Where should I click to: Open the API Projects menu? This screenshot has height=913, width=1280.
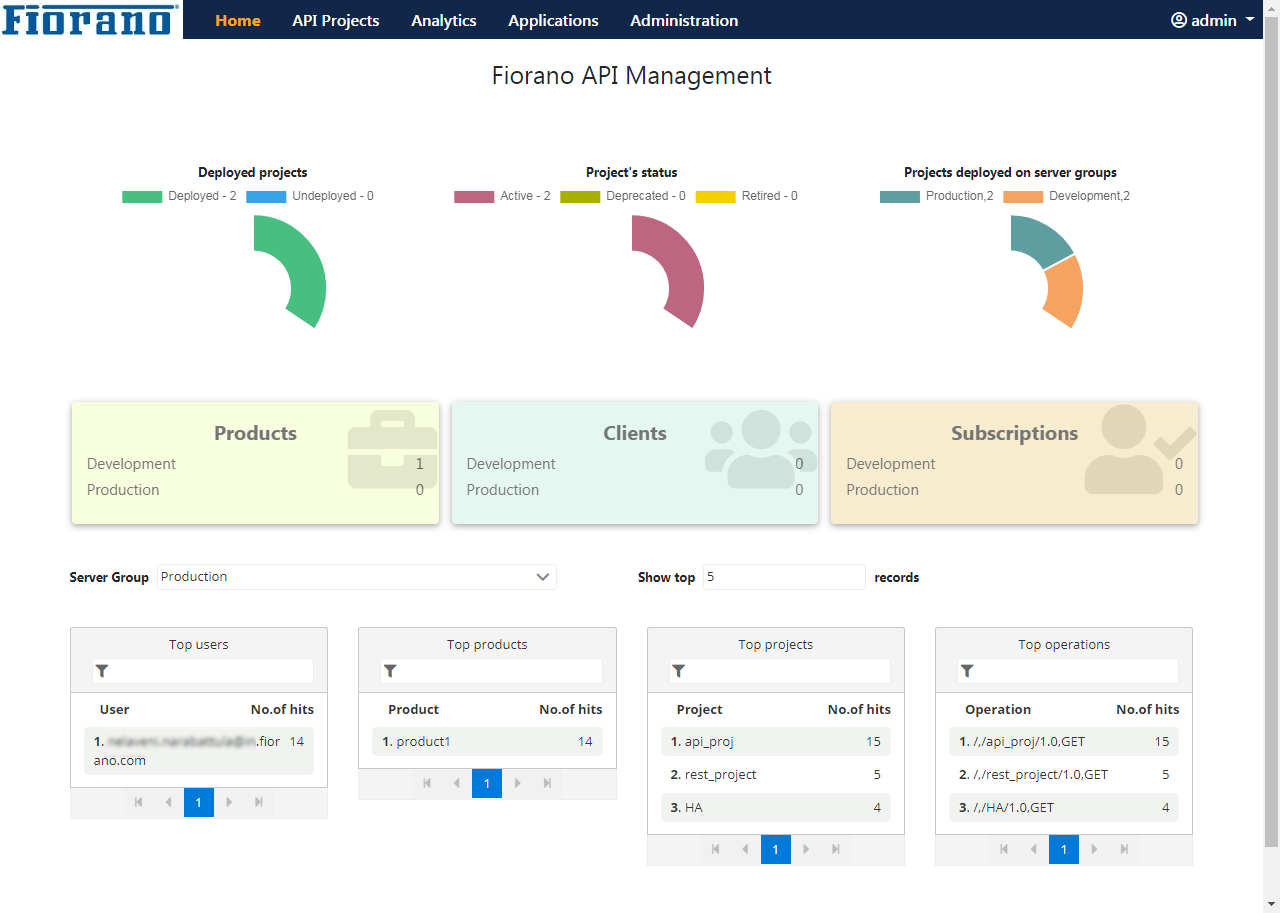[336, 20]
